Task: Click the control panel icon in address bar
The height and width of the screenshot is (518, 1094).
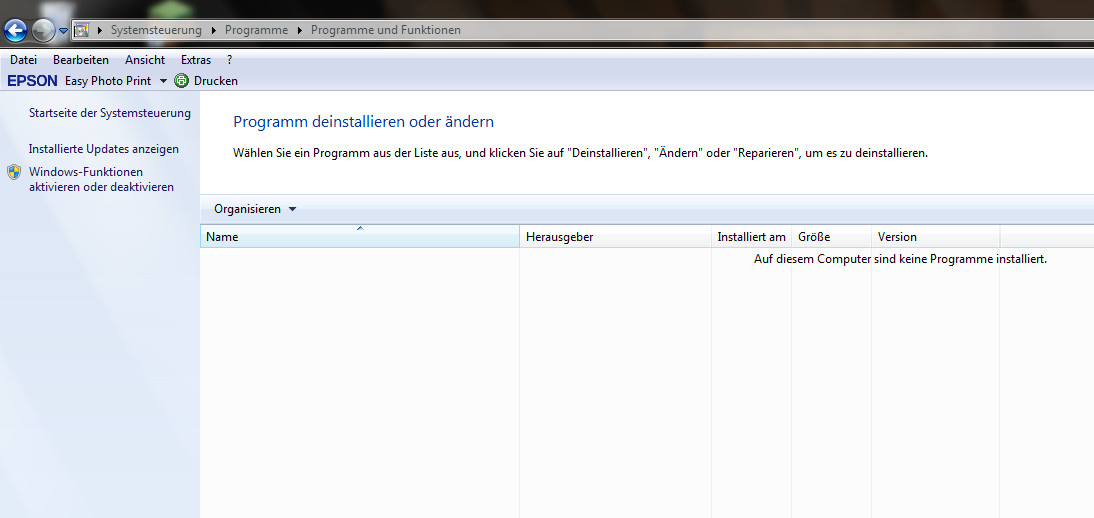Action: click(x=81, y=30)
